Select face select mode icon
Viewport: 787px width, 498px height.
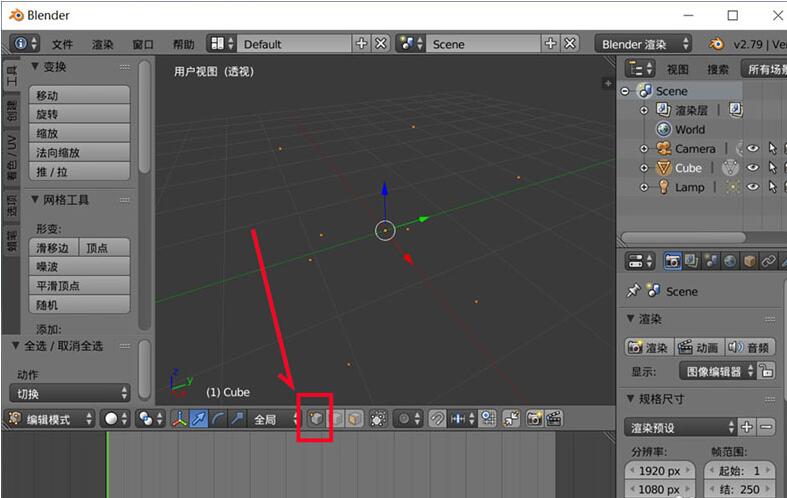(355, 418)
